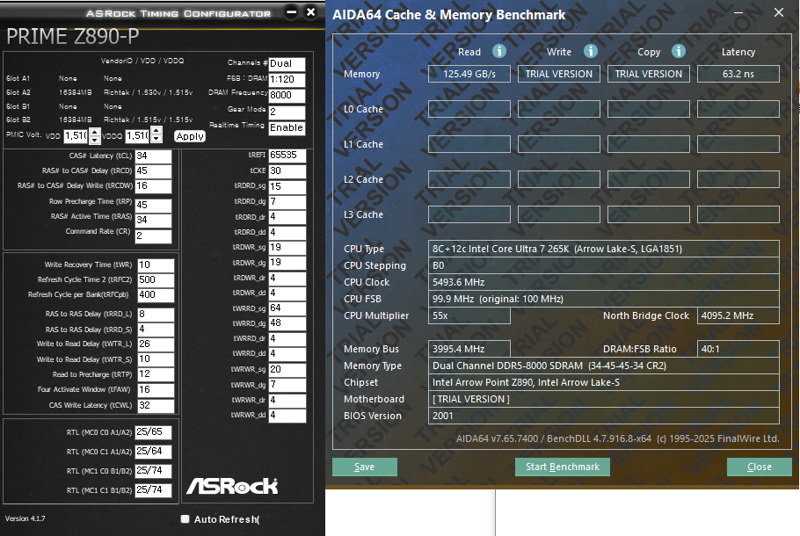This screenshot has width=800, height=536.
Task: Click RTL MC1 C1 B1/B2 field
Action: (153, 491)
